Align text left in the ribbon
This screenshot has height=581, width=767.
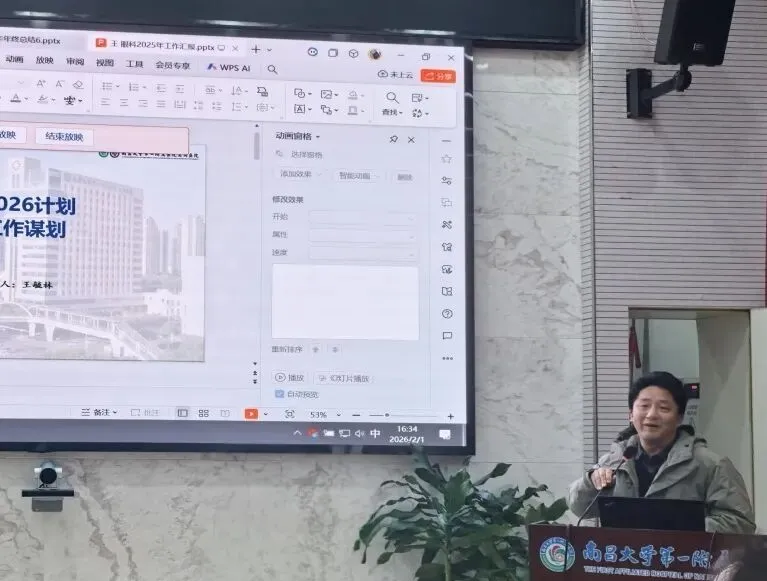[105, 102]
